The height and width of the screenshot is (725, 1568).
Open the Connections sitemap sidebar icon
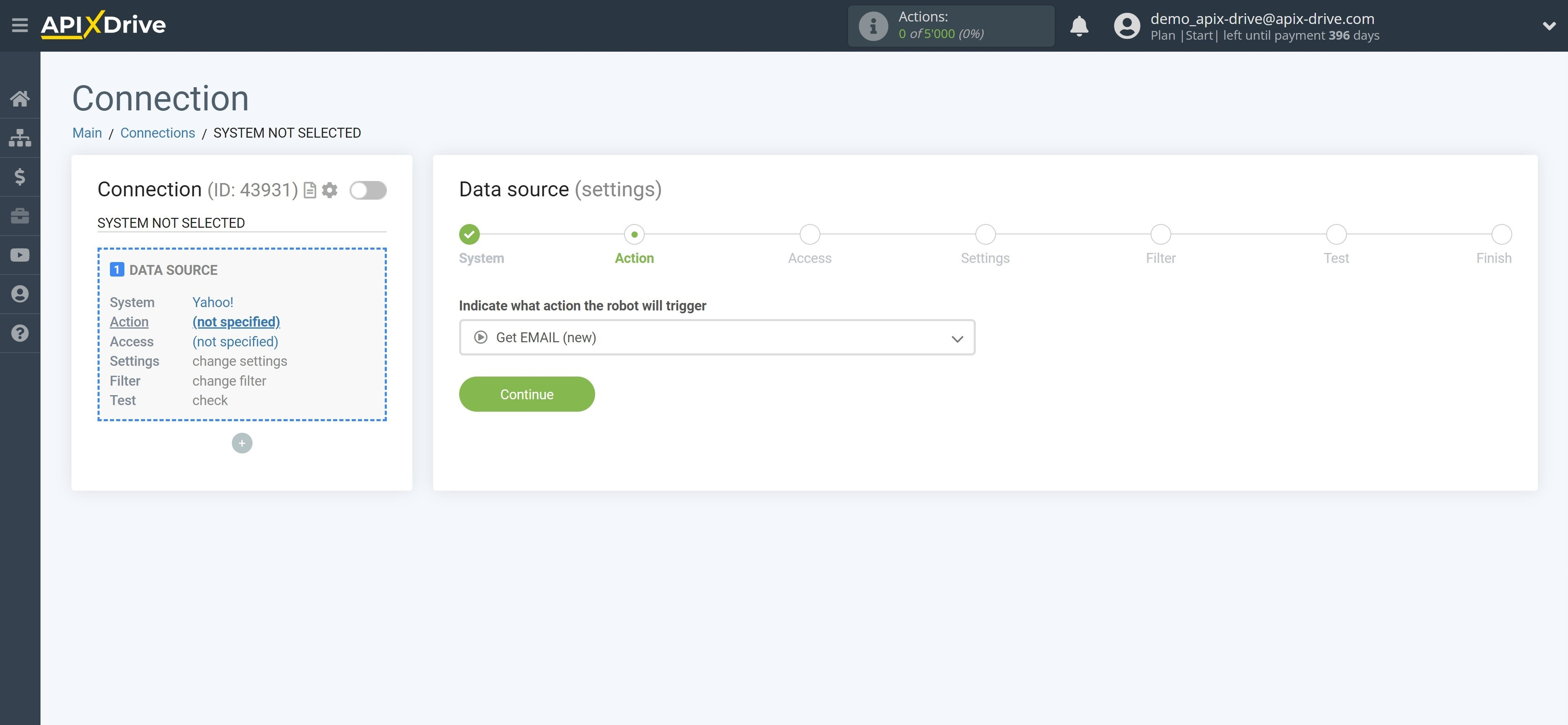coord(20,138)
